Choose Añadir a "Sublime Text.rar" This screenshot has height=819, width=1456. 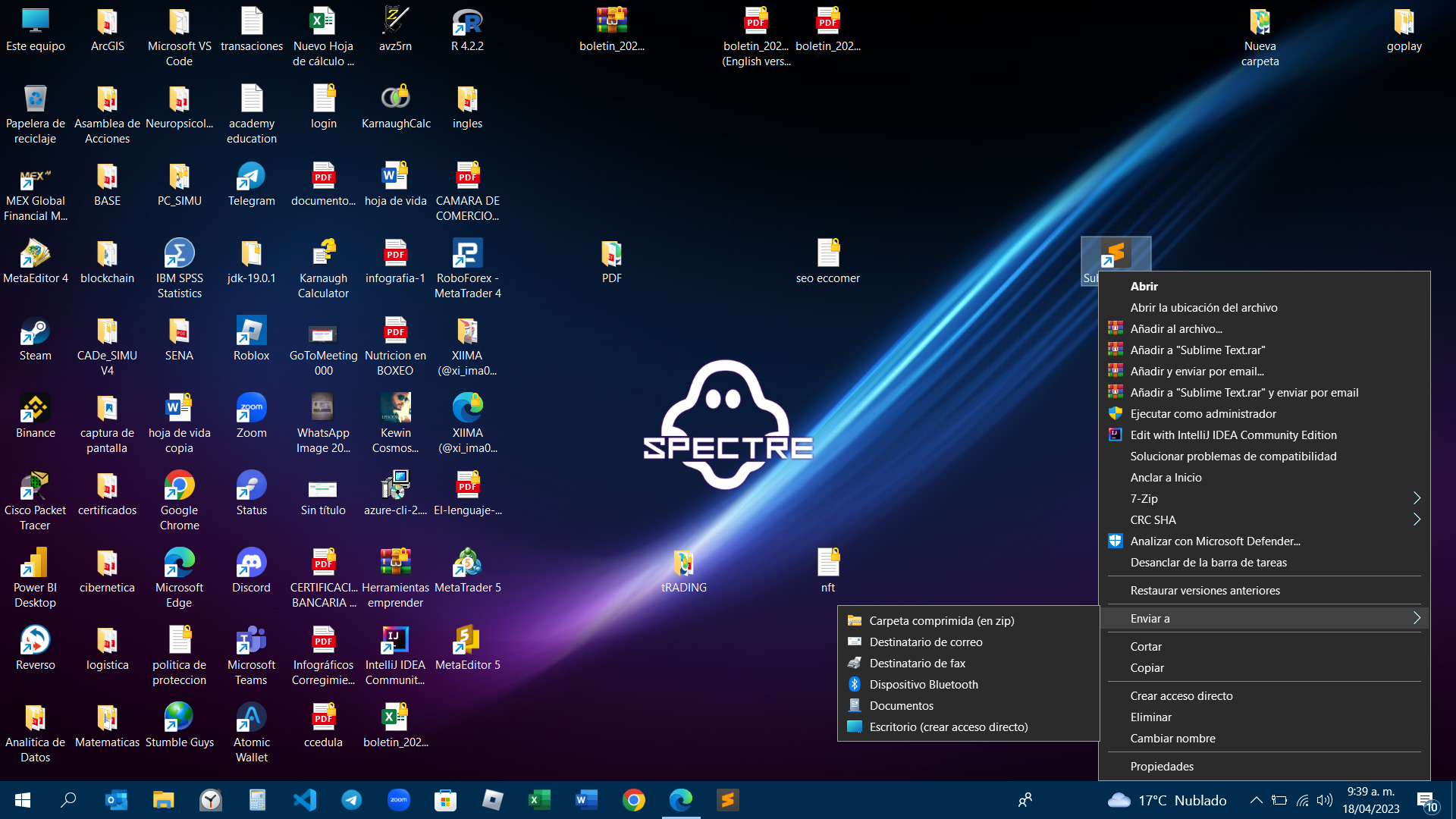click(1264, 350)
